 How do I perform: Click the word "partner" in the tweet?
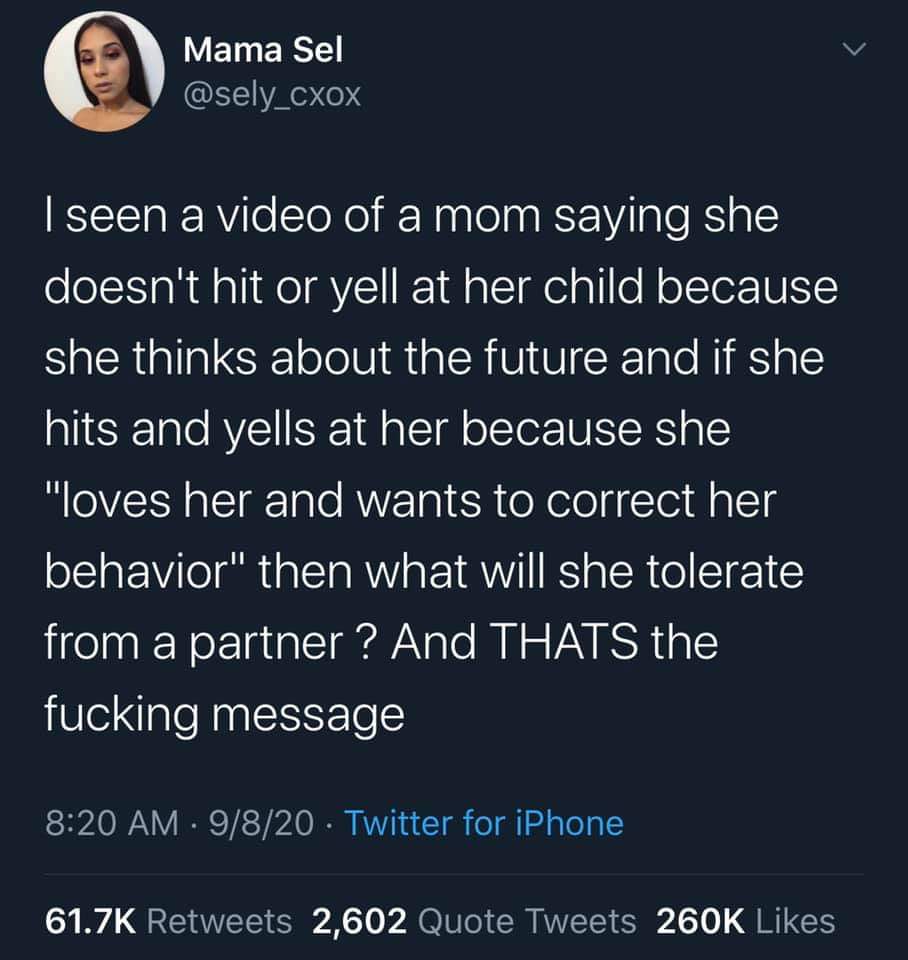(266, 644)
